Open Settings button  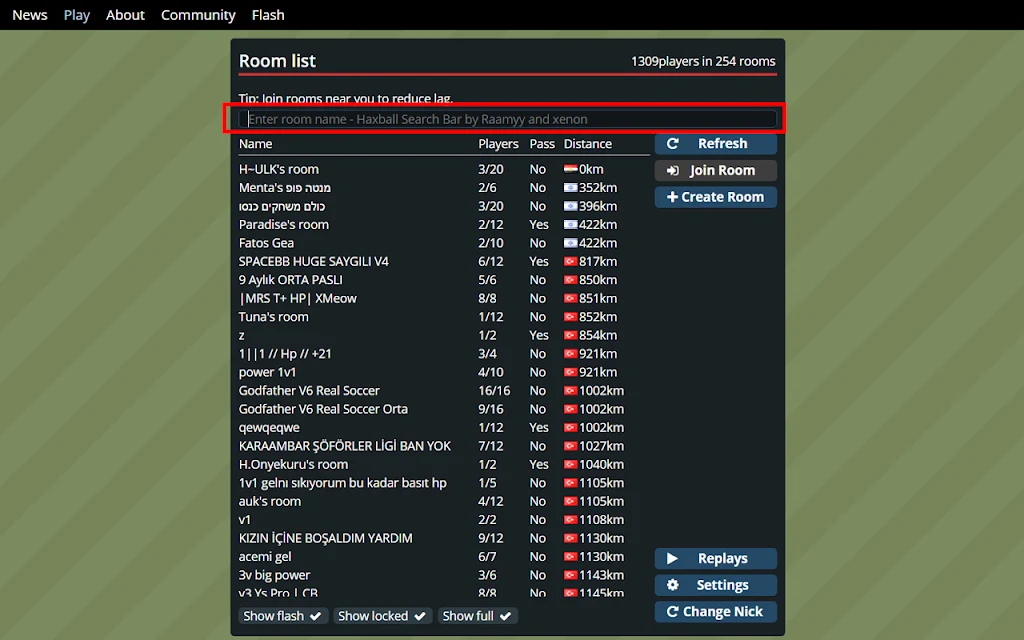pyautogui.click(x=716, y=585)
